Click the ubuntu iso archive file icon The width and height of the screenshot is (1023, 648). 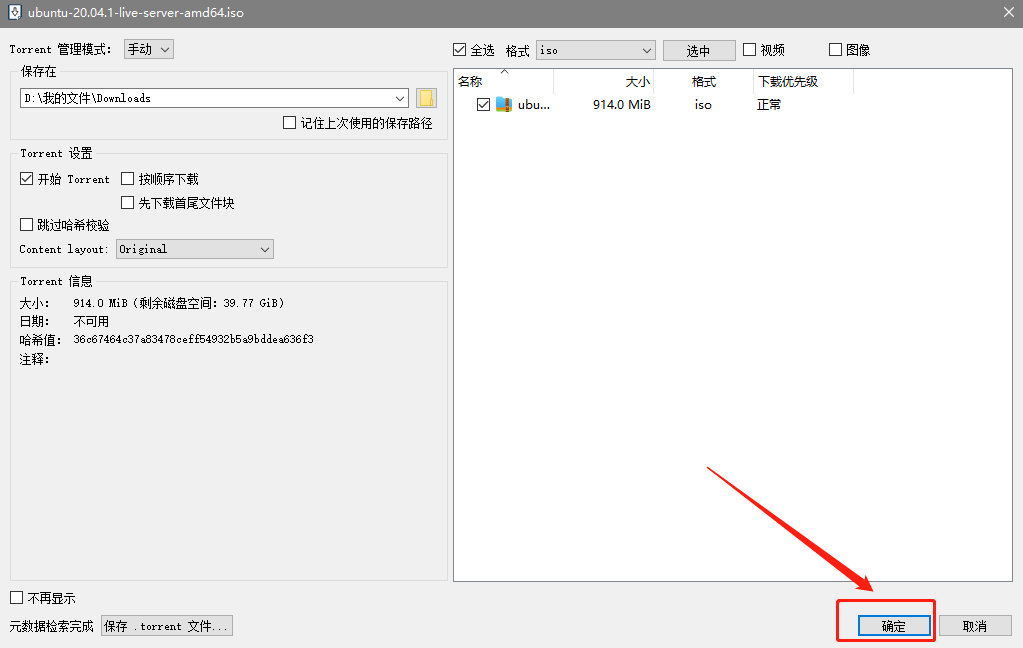point(504,104)
